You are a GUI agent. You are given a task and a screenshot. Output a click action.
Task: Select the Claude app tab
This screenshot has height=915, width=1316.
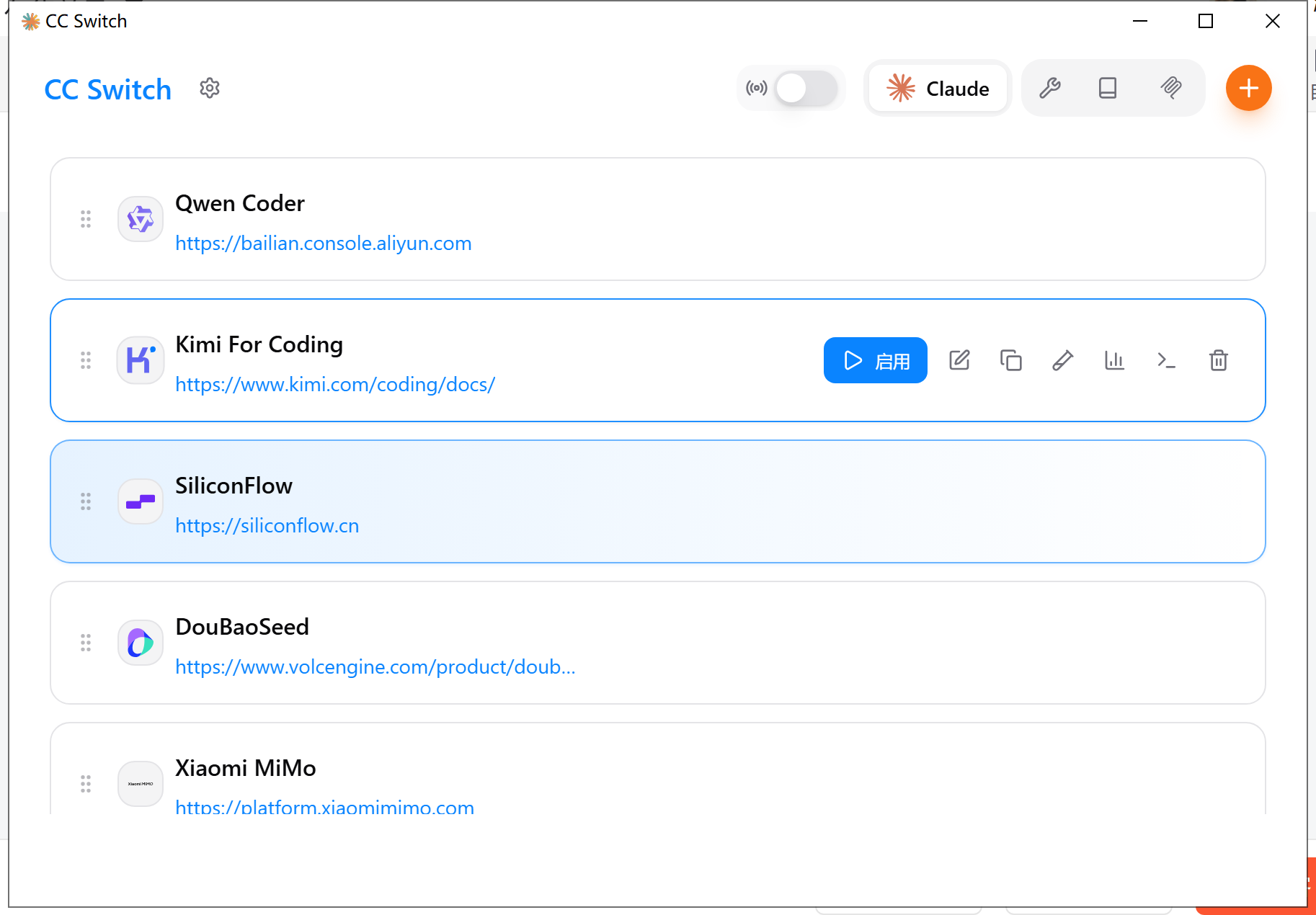click(938, 89)
